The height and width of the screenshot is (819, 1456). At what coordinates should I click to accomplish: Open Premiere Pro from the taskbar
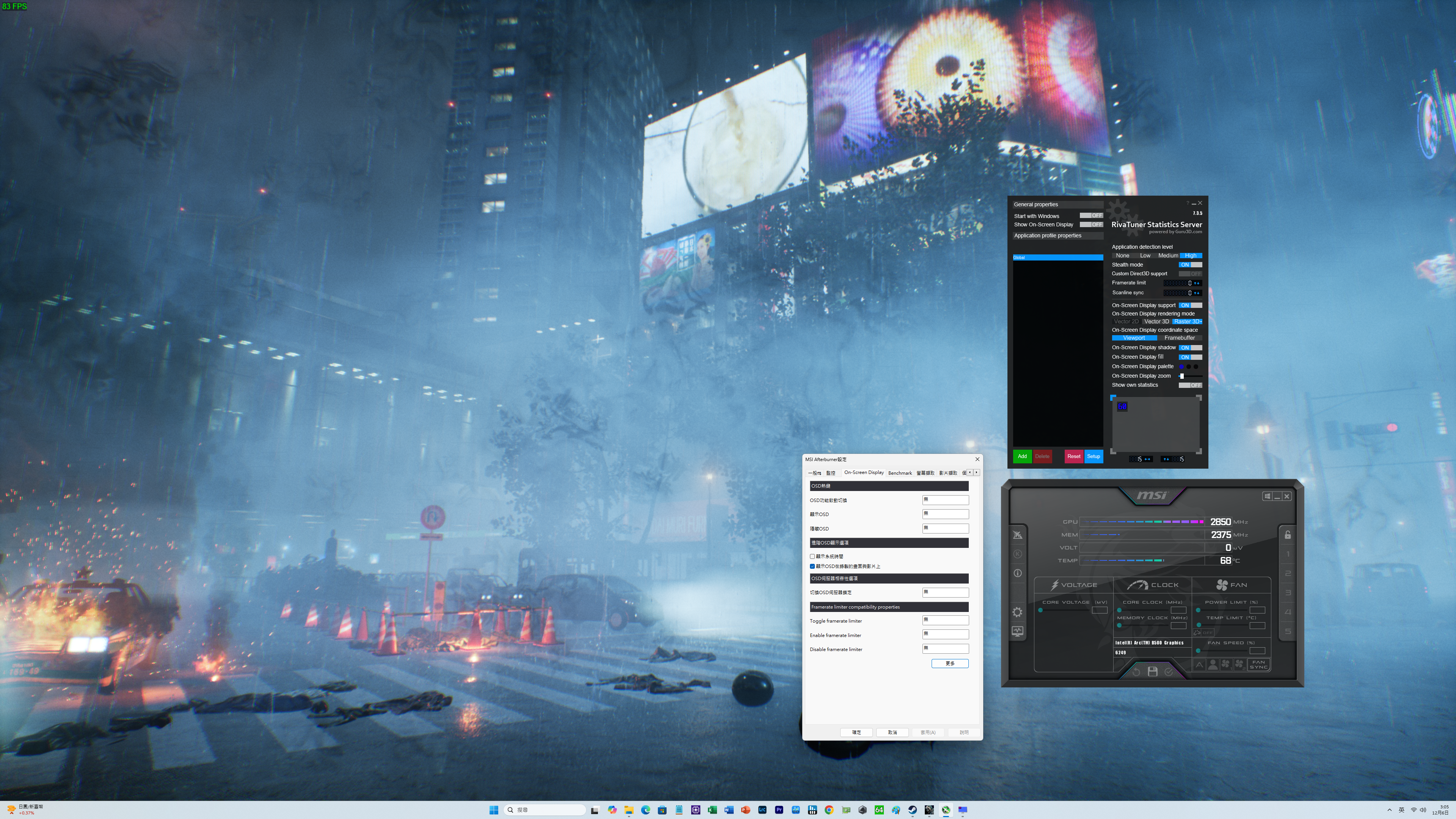click(779, 810)
